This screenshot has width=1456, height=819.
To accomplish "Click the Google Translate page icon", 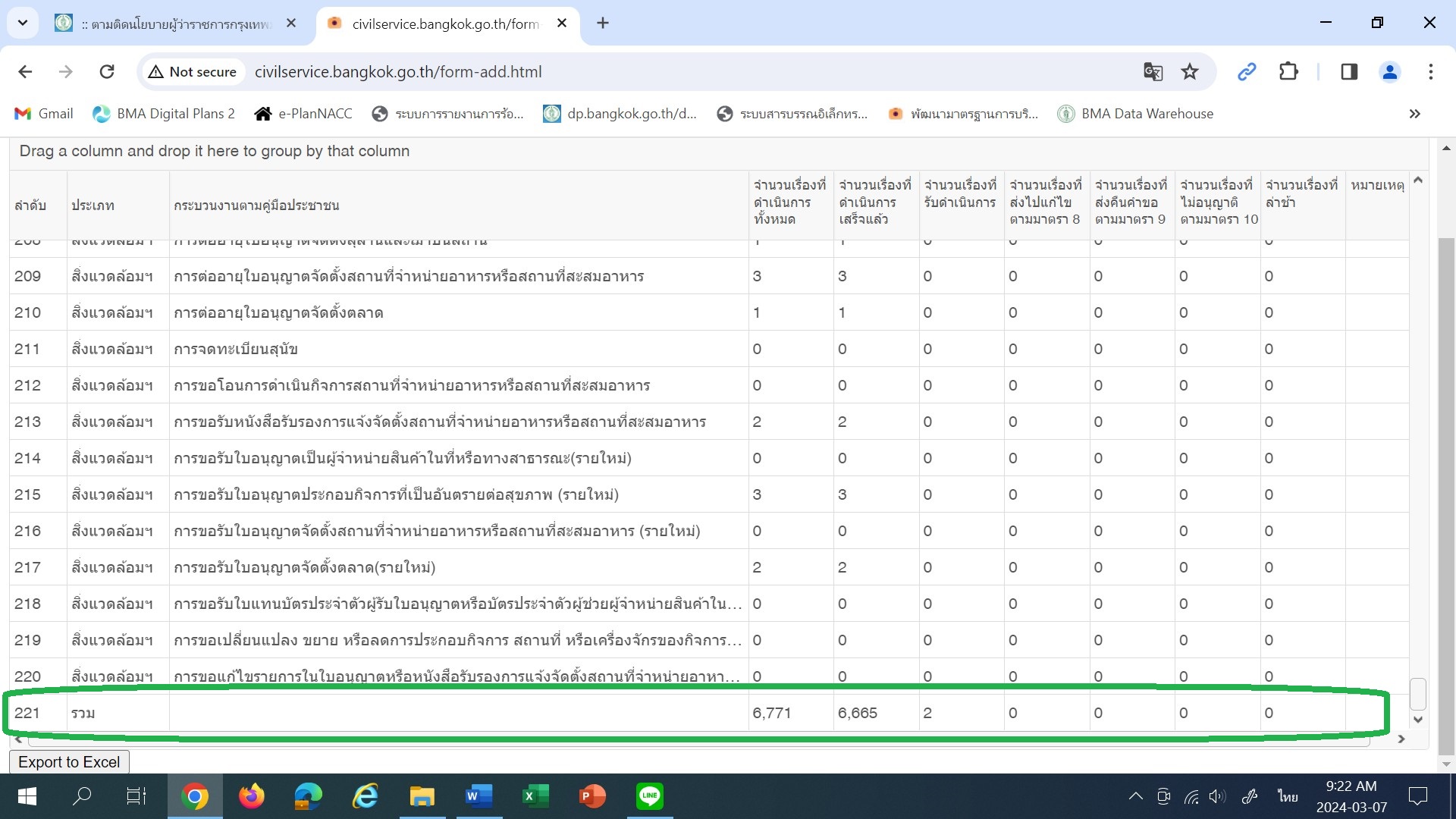I will (1153, 72).
